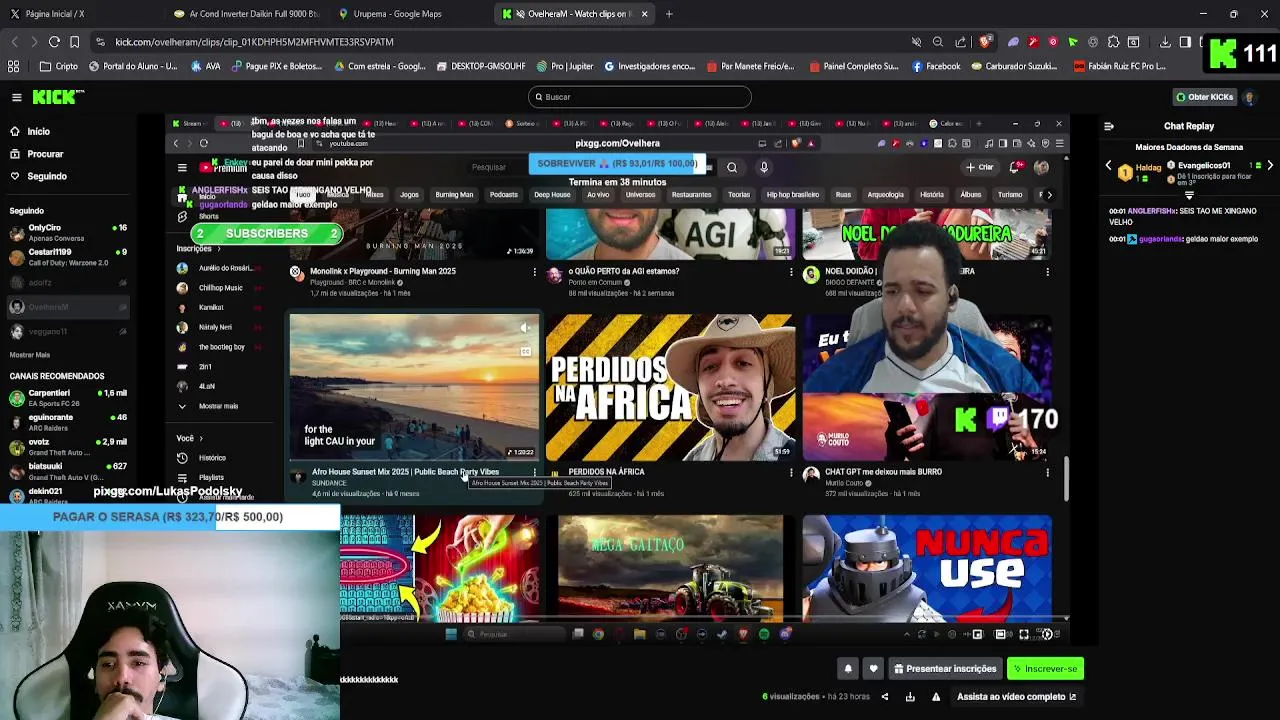Image resolution: width=1280 pixels, height=720 pixels.
Task: Download the clip
Action: tap(910, 697)
